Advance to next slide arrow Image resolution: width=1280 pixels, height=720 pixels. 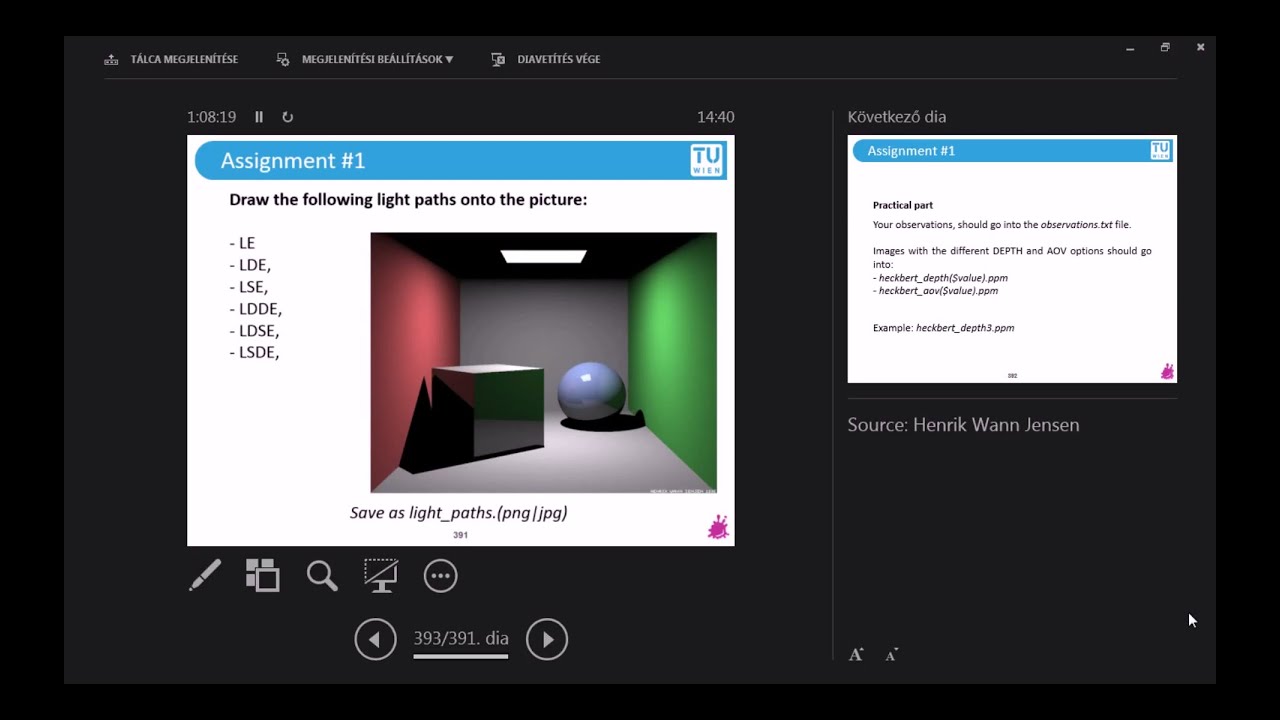point(547,639)
